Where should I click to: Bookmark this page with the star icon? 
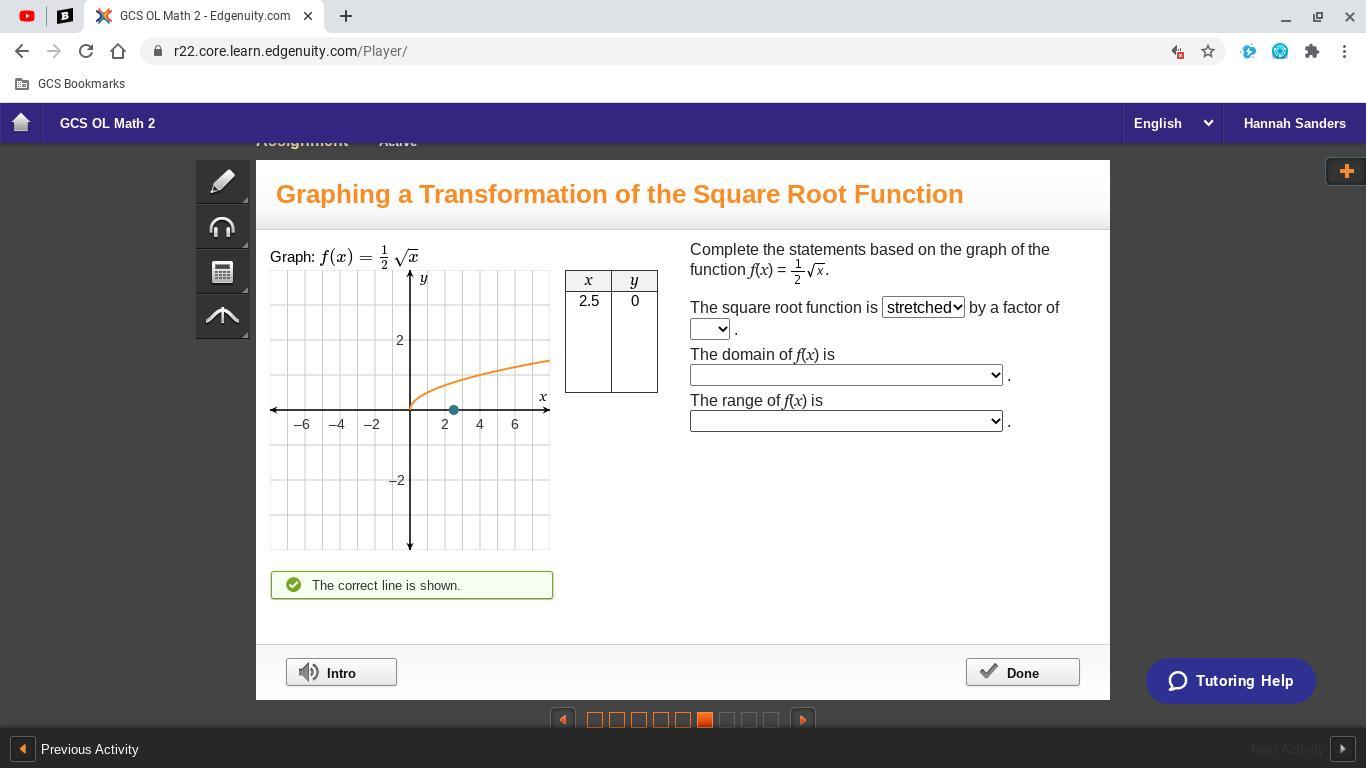pyautogui.click(x=1208, y=51)
